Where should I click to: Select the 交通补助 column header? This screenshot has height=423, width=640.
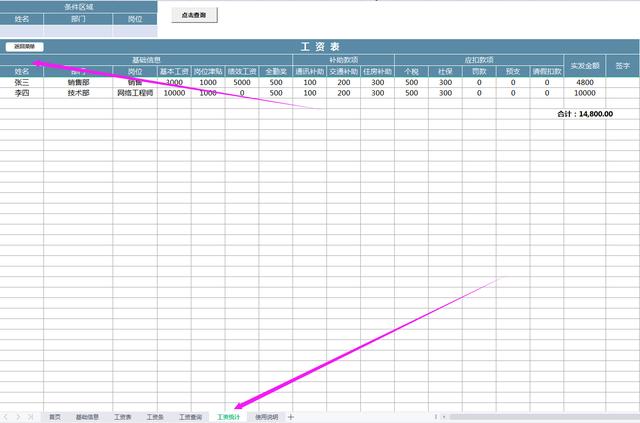(x=343, y=71)
